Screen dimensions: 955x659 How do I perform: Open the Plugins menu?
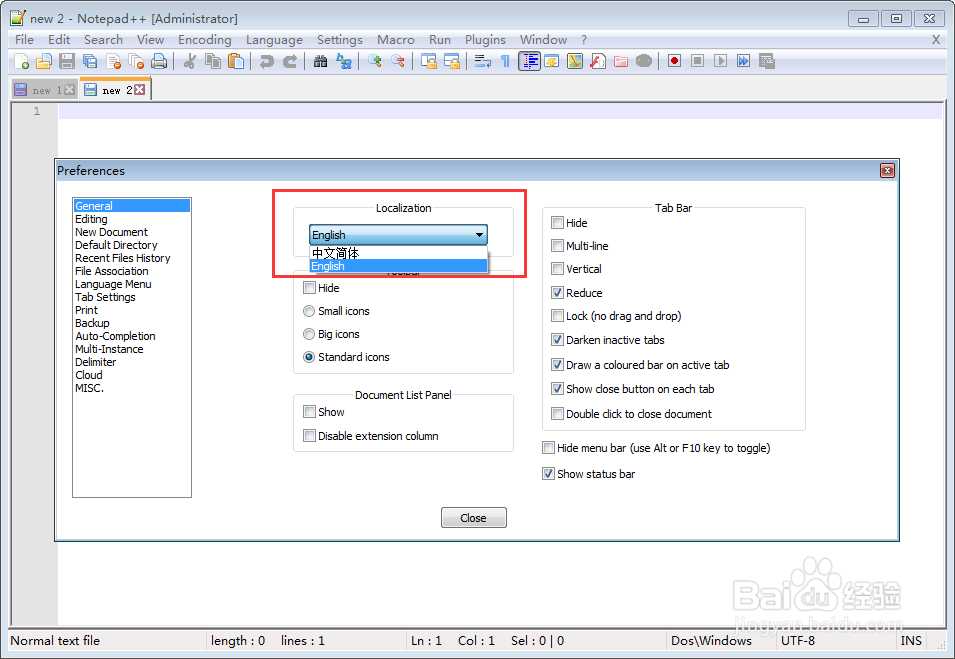pos(485,40)
